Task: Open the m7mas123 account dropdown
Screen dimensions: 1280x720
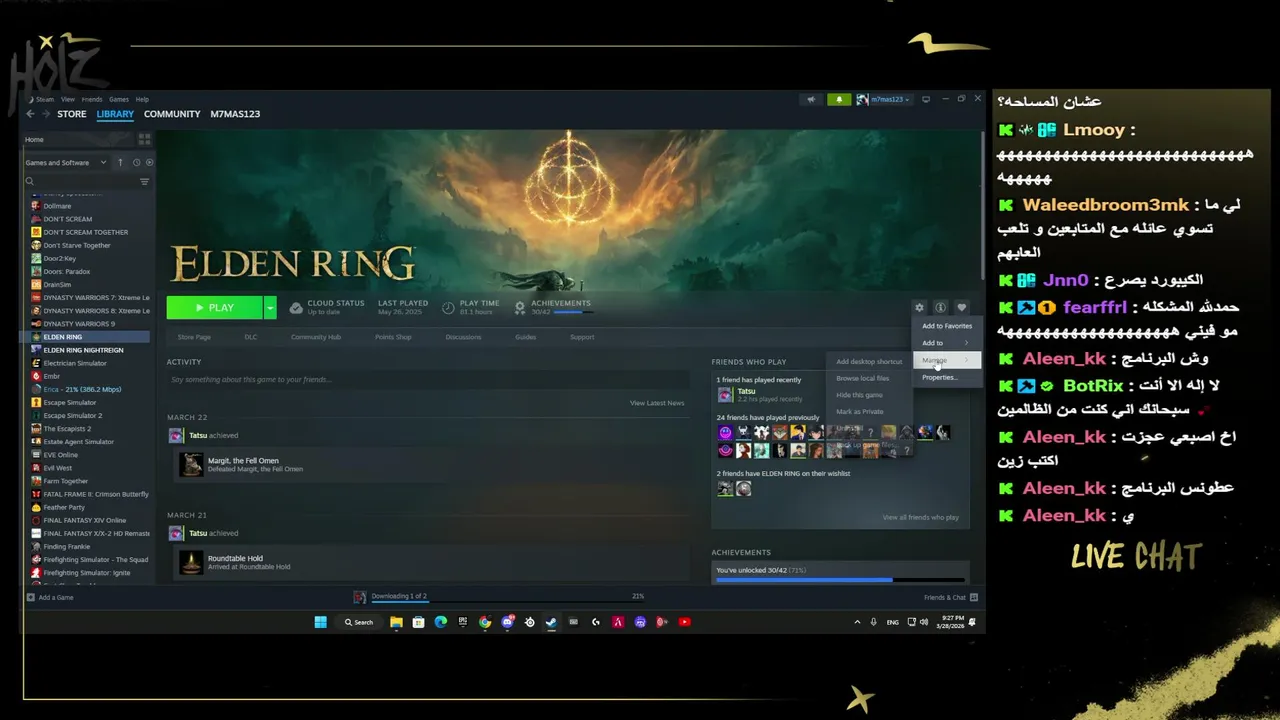Action: (x=883, y=99)
